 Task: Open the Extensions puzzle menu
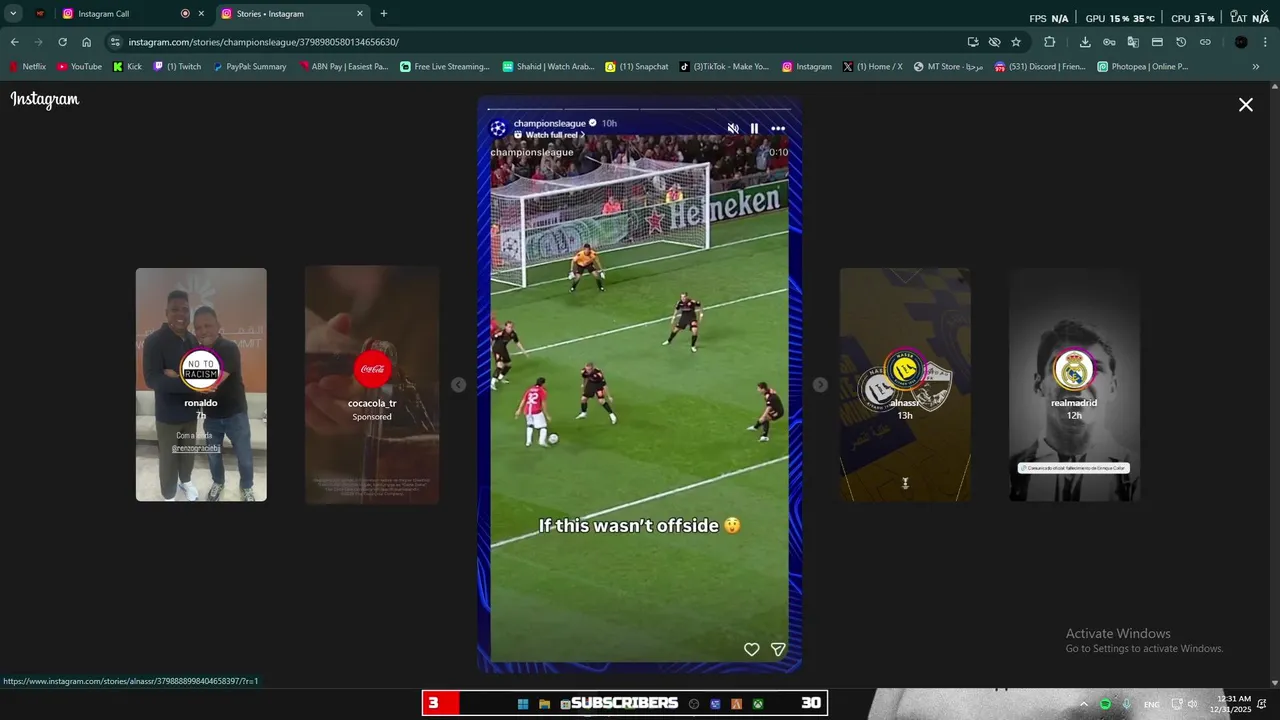[1049, 42]
